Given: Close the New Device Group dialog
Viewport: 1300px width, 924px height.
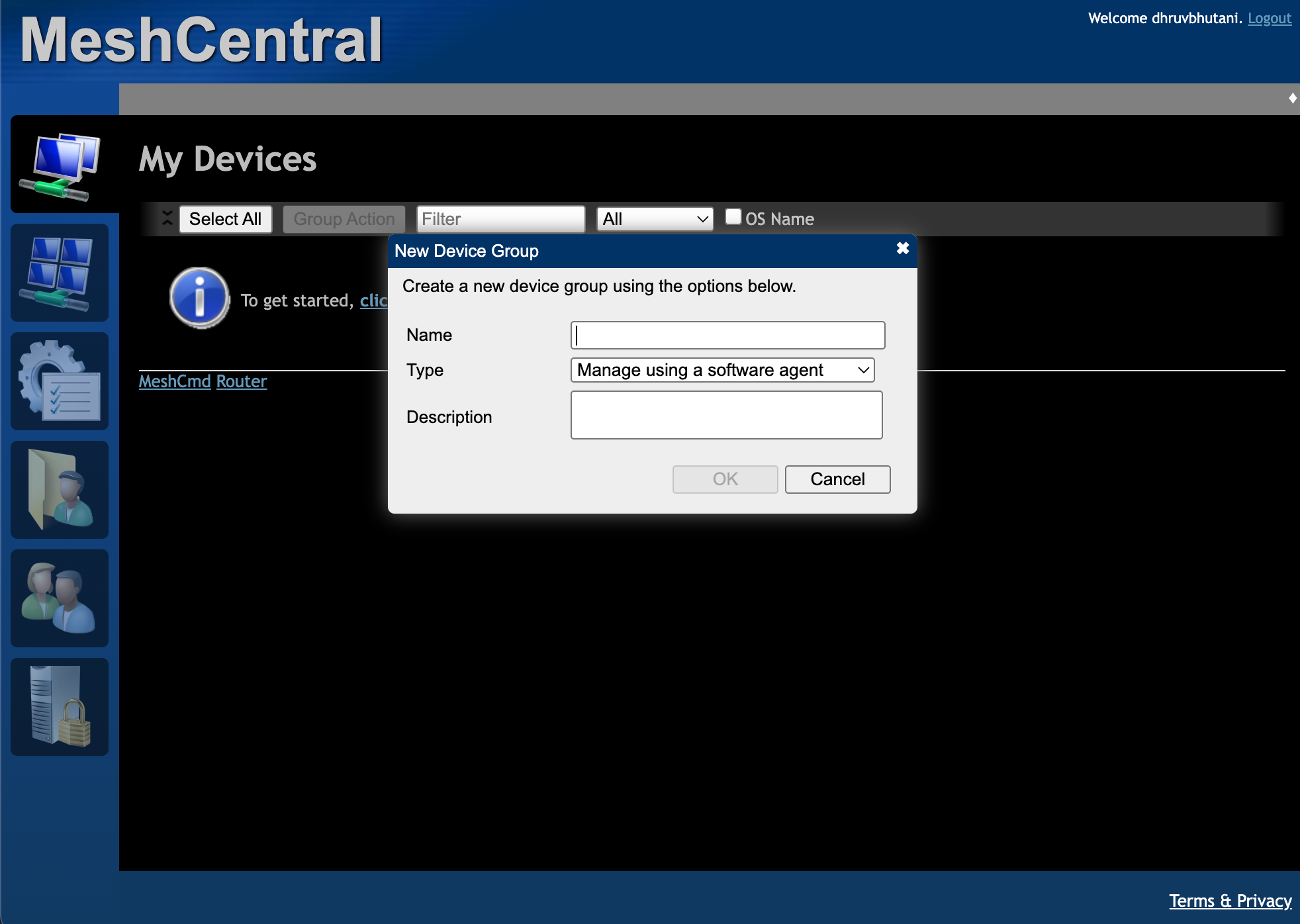Looking at the screenshot, I should tap(902, 249).
